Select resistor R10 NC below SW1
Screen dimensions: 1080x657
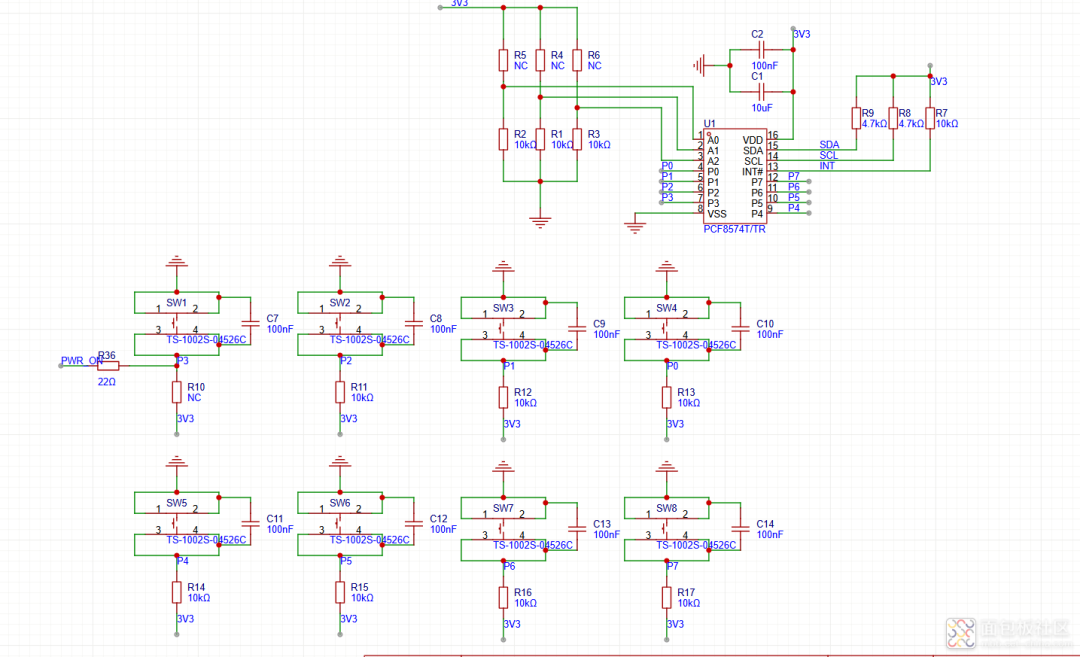click(x=177, y=392)
